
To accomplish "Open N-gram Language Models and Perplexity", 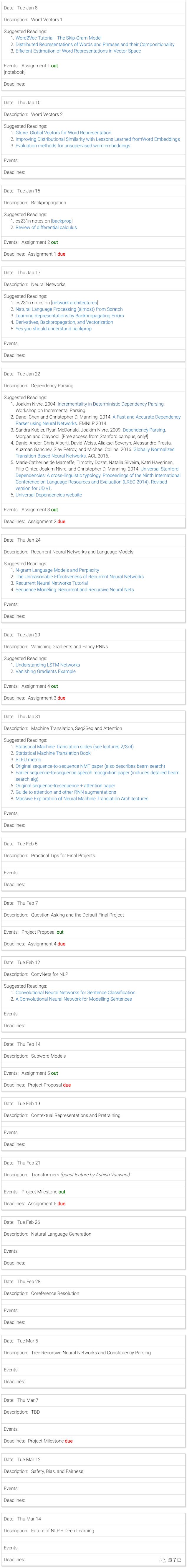I will [57, 570].
